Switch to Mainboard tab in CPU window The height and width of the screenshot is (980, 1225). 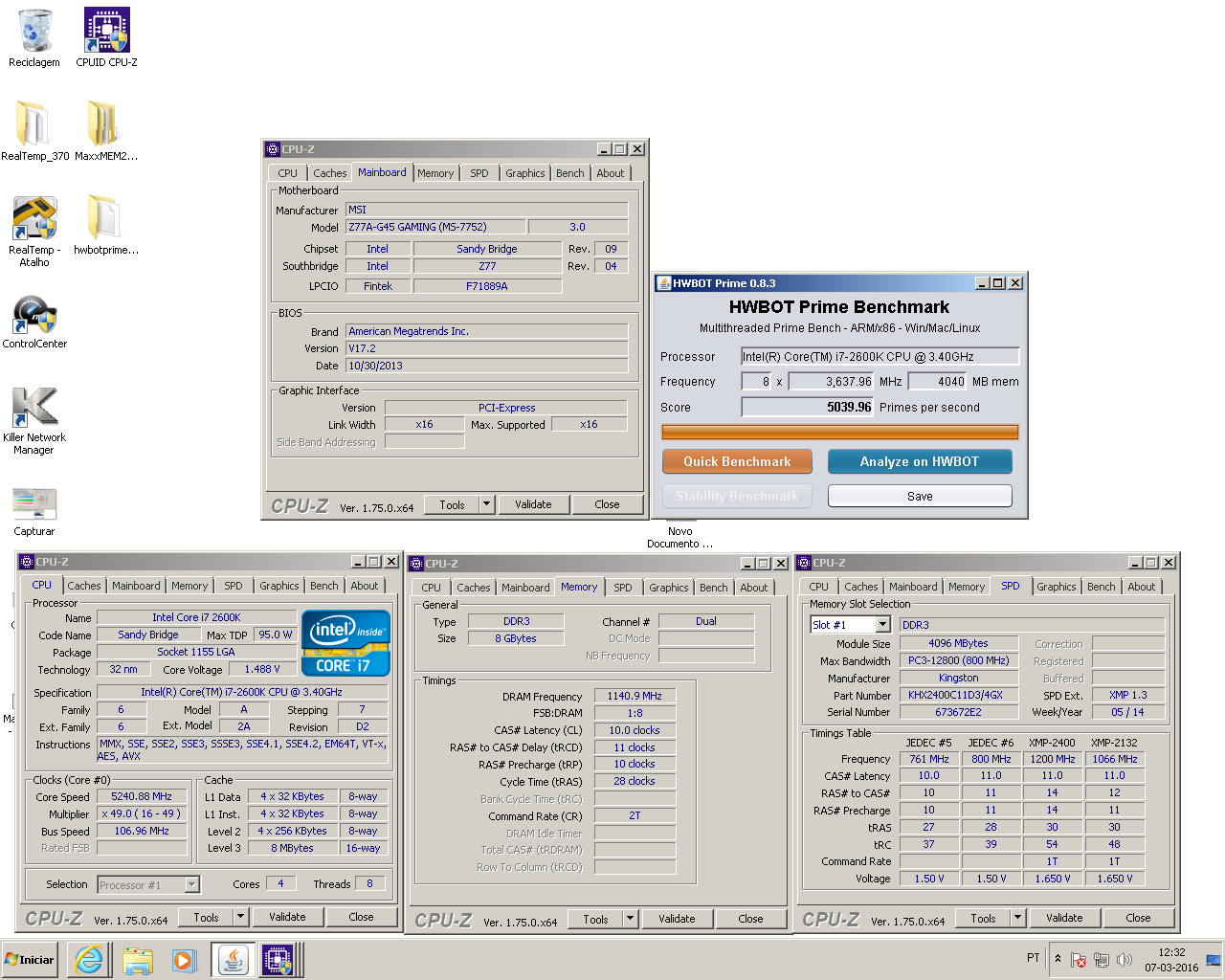[x=136, y=586]
